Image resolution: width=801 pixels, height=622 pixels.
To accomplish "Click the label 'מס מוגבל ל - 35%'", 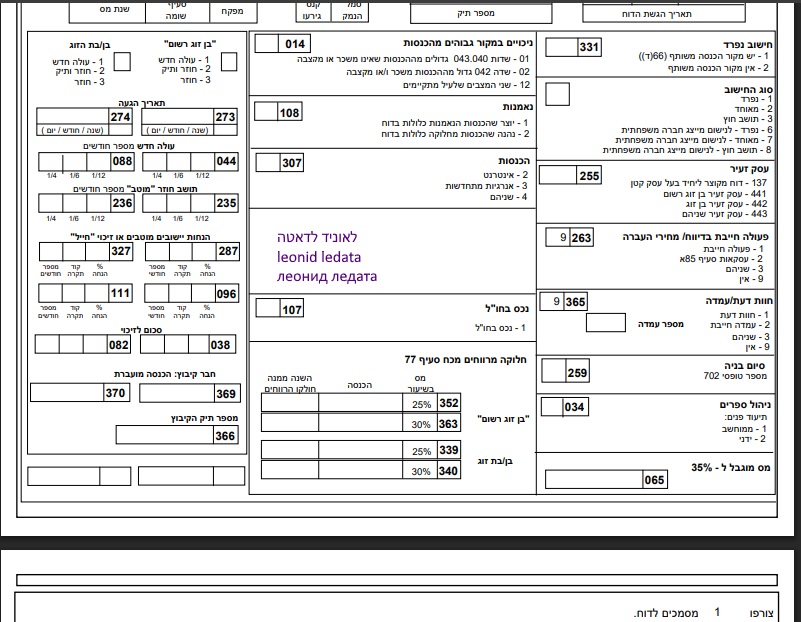I will point(731,467).
